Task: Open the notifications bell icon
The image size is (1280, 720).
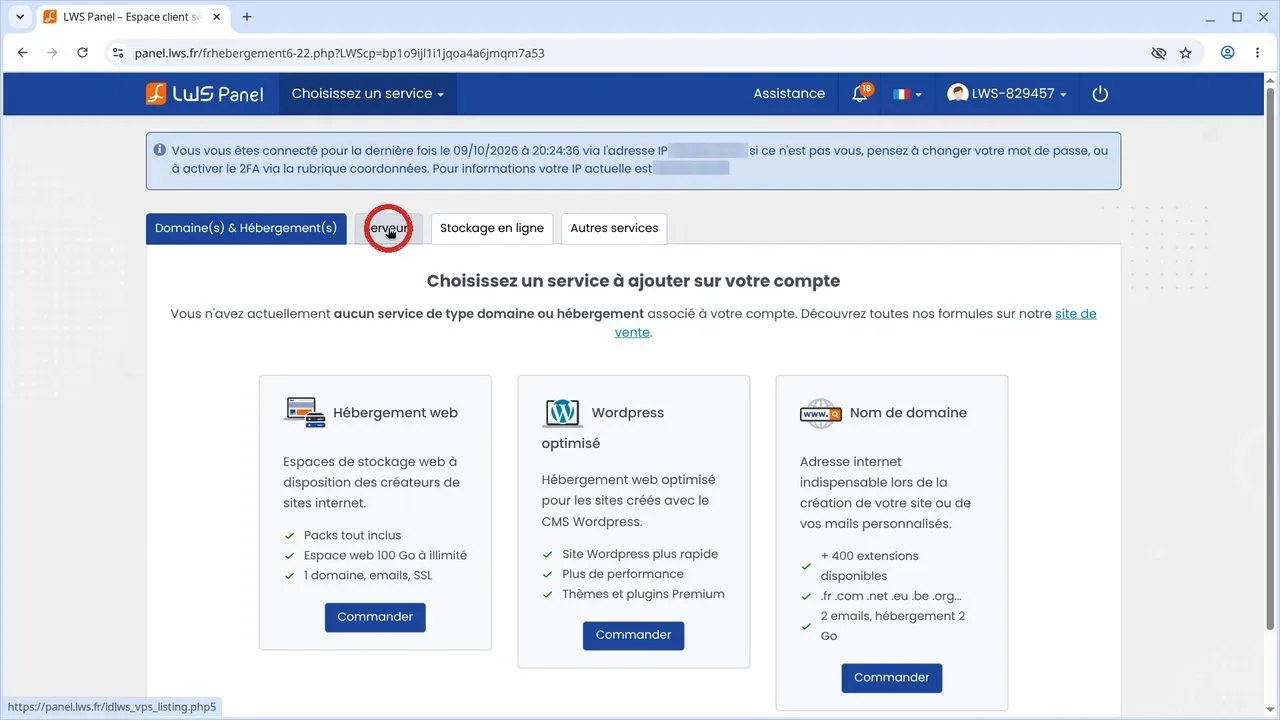Action: (x=860, y=93)
